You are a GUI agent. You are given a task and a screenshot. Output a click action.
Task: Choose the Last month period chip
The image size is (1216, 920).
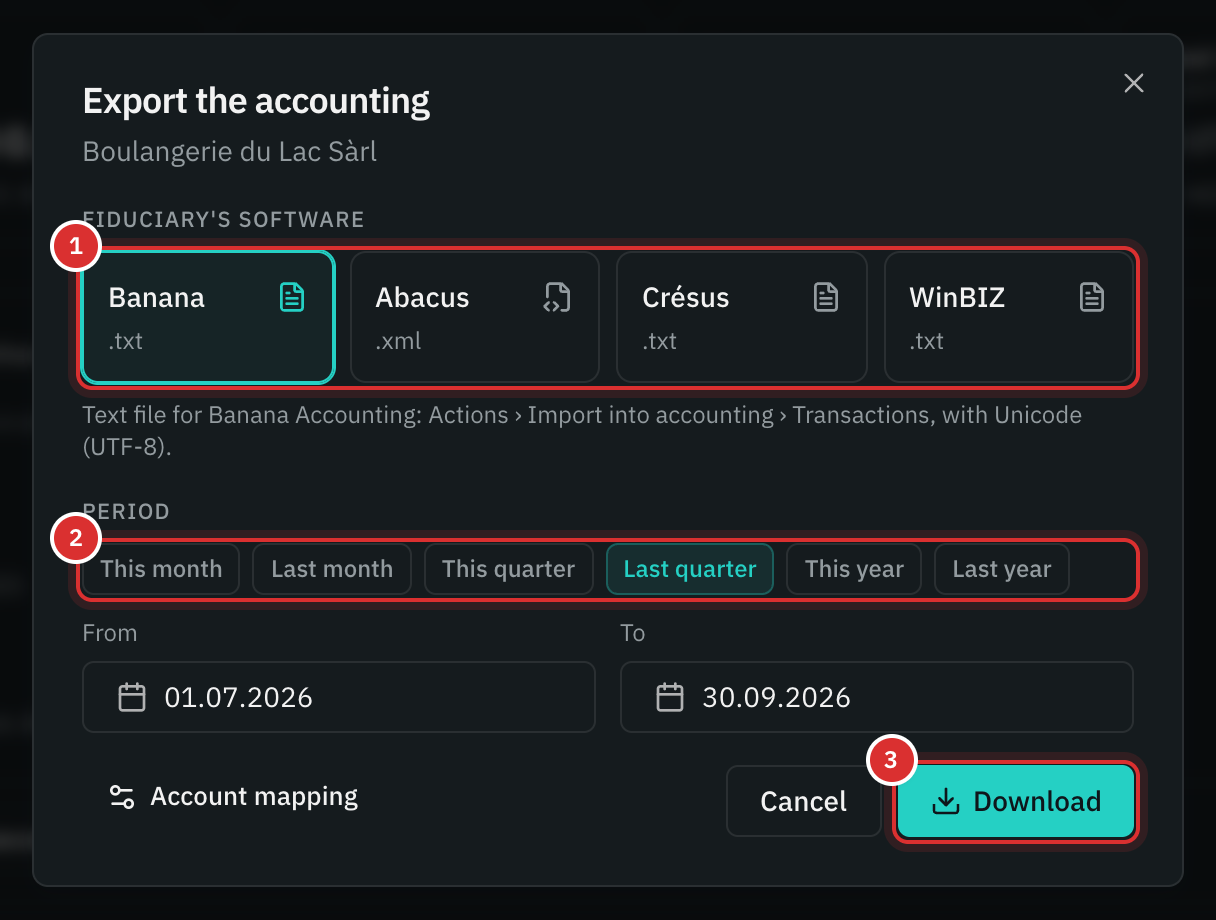(x=332, y=569)
